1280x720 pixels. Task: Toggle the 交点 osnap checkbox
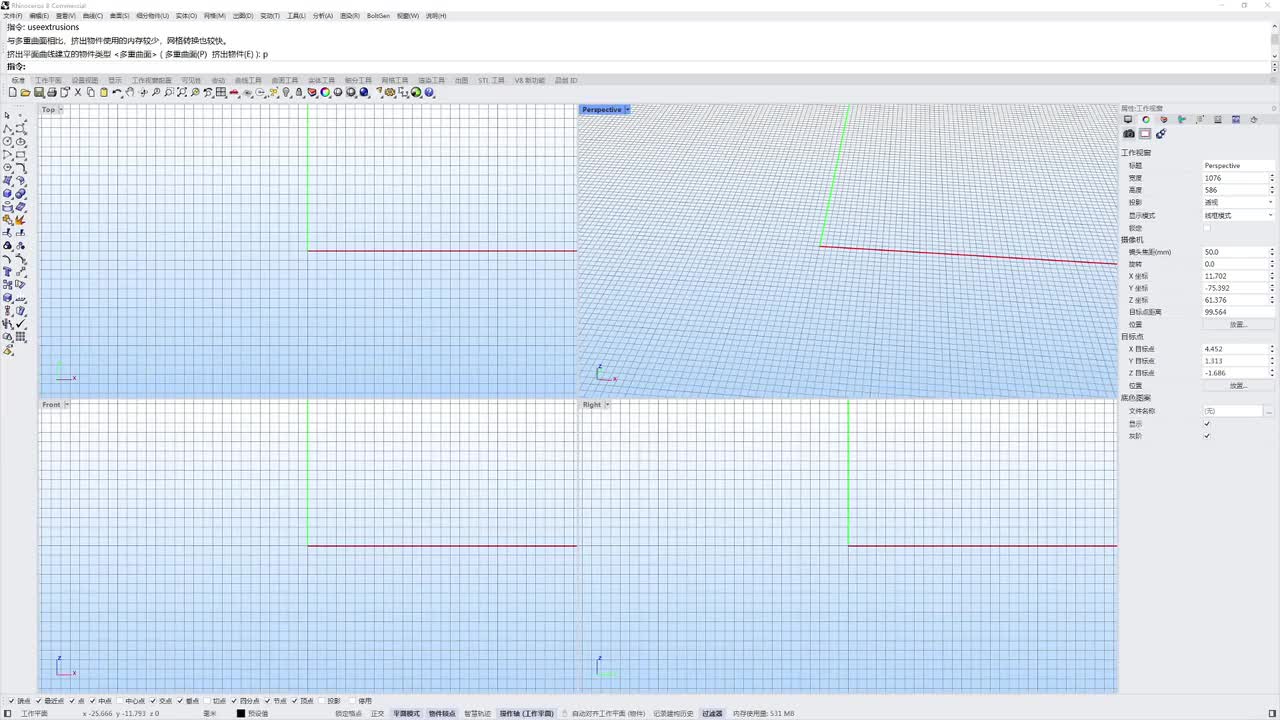(154, 701)
